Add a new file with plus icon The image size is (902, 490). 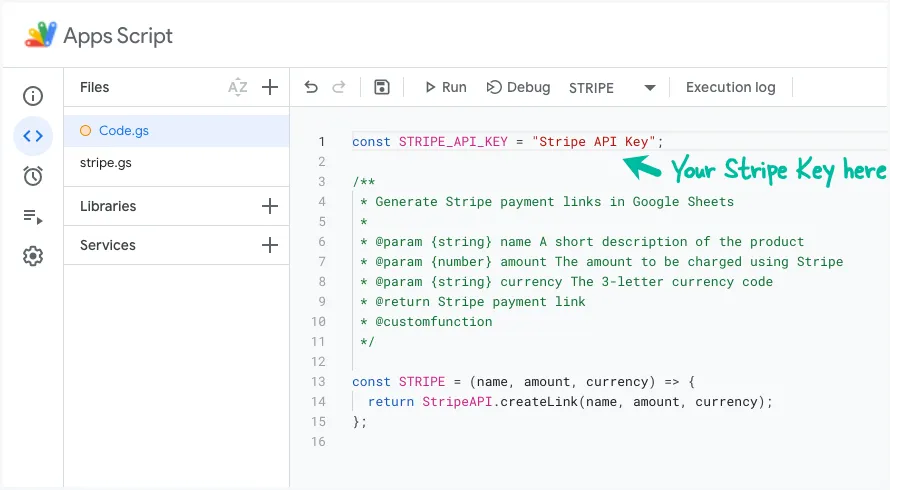coord(270,87)
